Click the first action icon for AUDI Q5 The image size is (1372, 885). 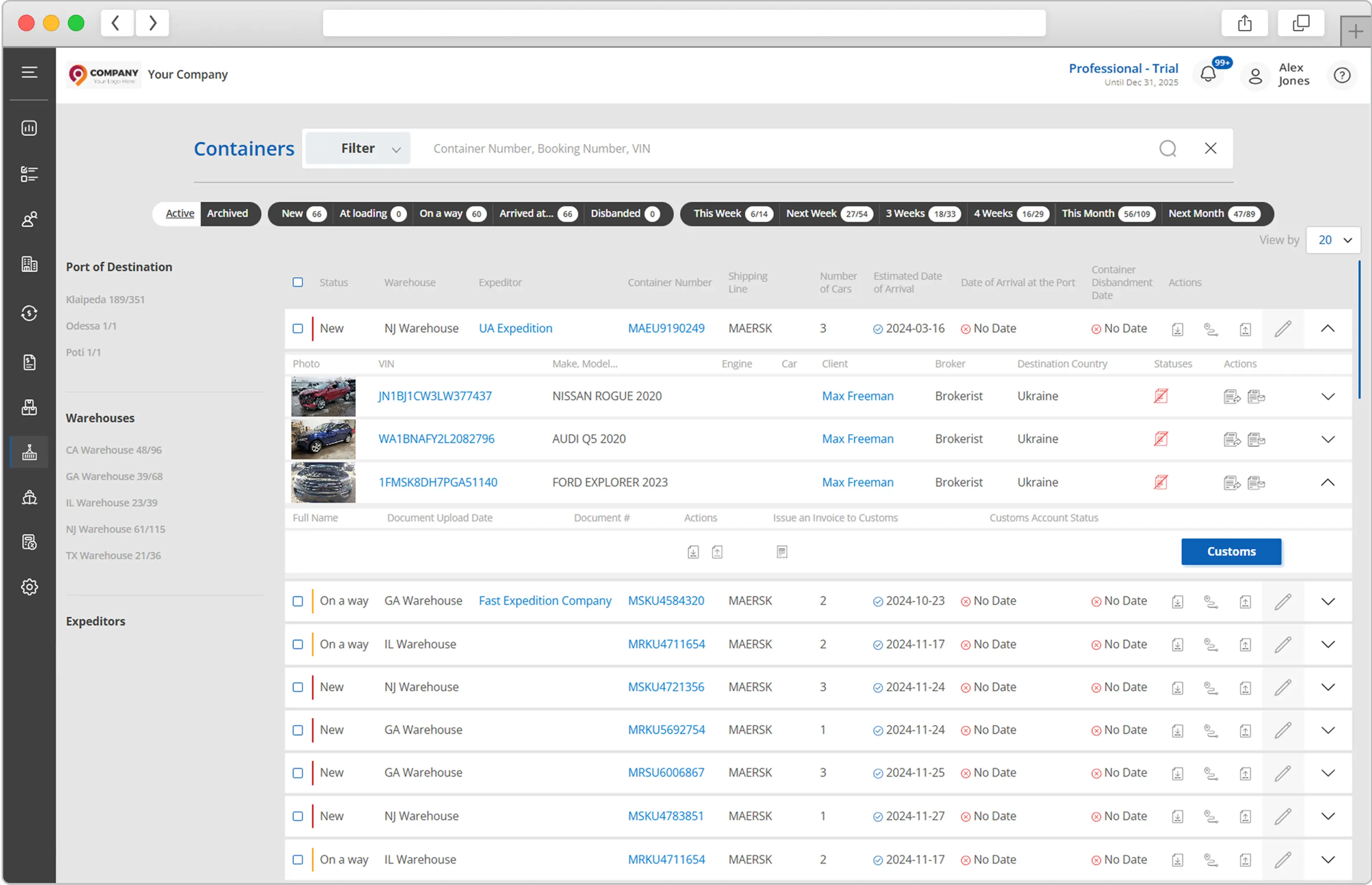[1232, 440]
